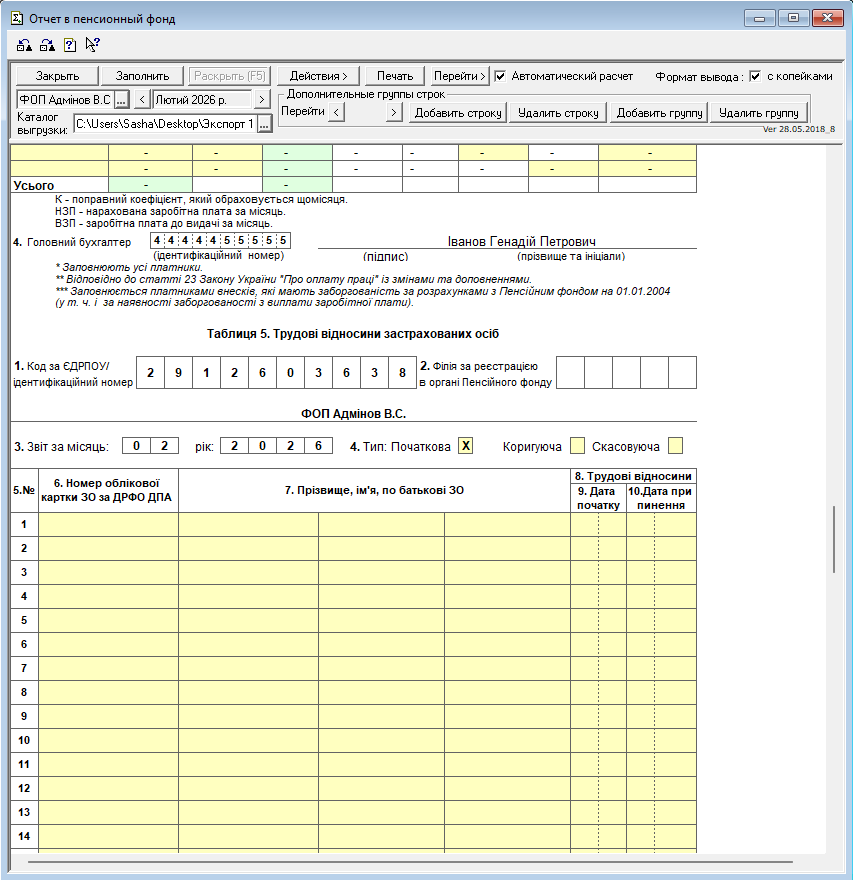853x880 pixels.
Task: Toggle the 'с копейками' checkbox
Action: (x=756, y=76)
